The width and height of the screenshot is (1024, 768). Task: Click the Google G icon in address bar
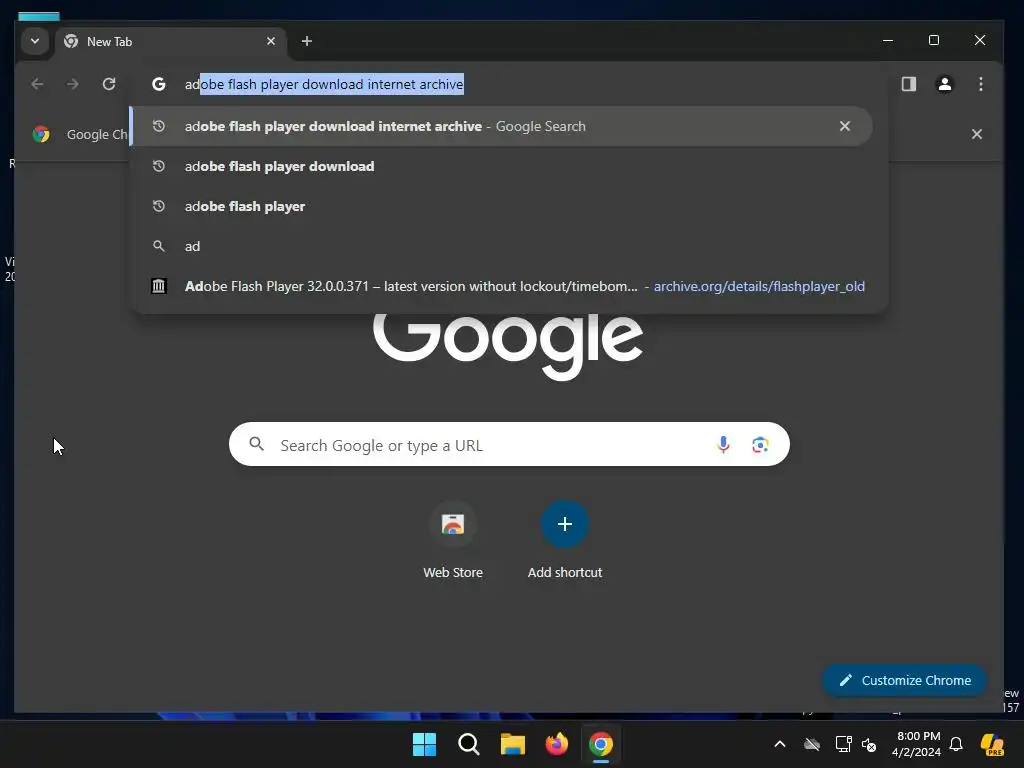[x=159, y=84]
